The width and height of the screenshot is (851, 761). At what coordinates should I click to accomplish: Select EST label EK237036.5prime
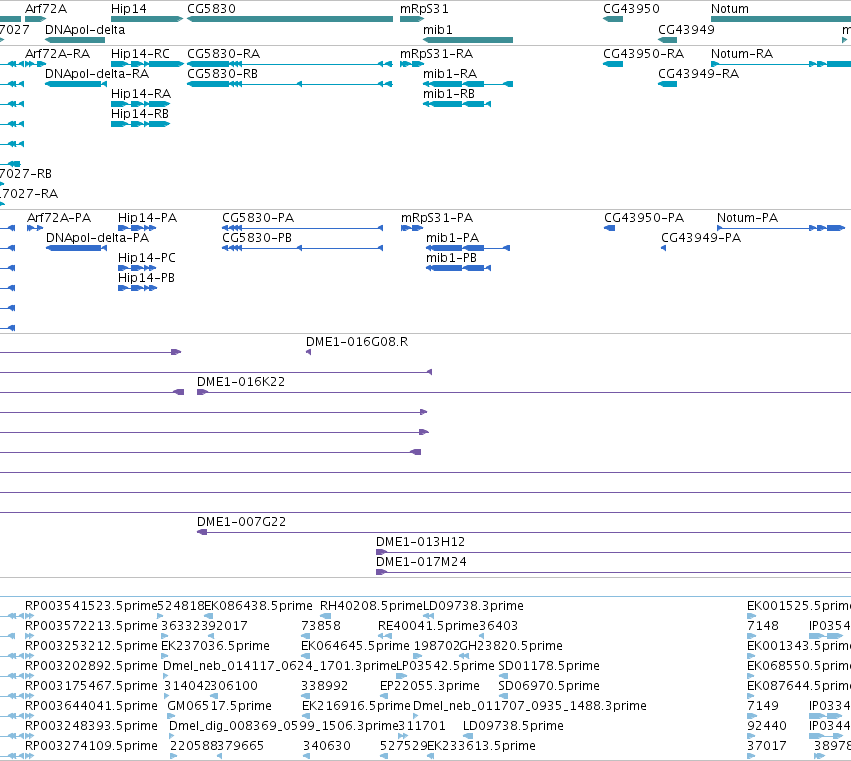tap(215, 645)
